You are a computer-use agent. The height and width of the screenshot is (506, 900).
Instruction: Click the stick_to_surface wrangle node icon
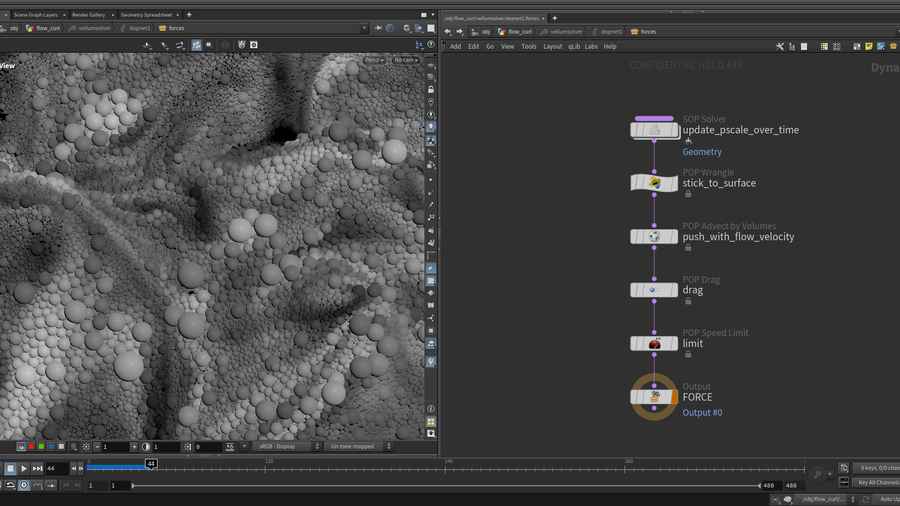[x=654, y=183]
